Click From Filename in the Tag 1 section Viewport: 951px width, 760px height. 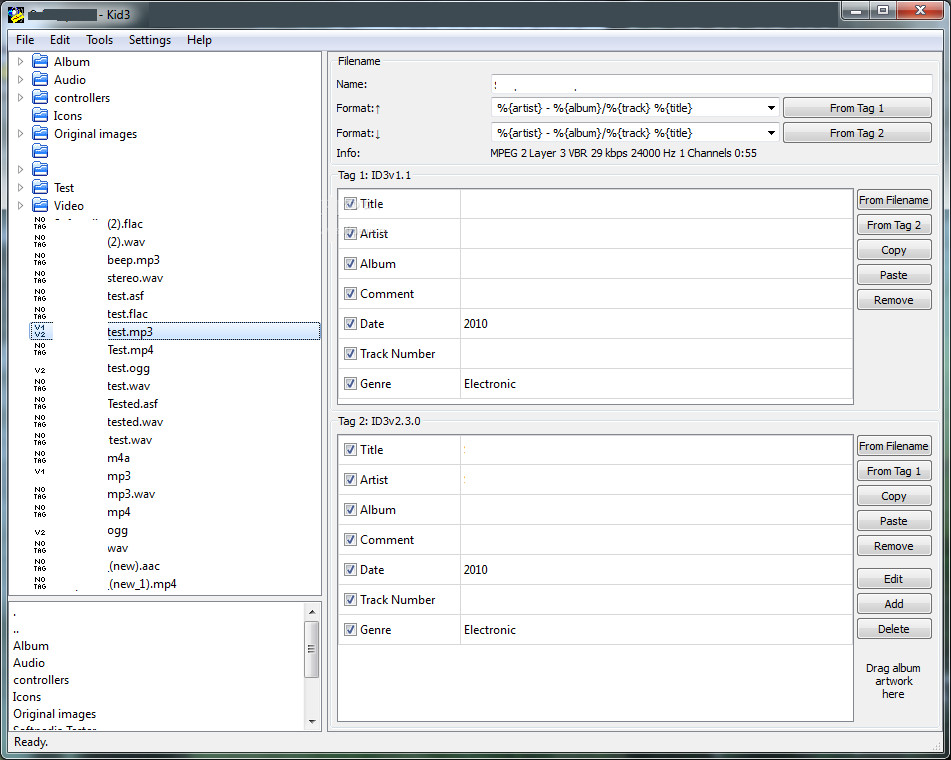(x=893, y=200)
